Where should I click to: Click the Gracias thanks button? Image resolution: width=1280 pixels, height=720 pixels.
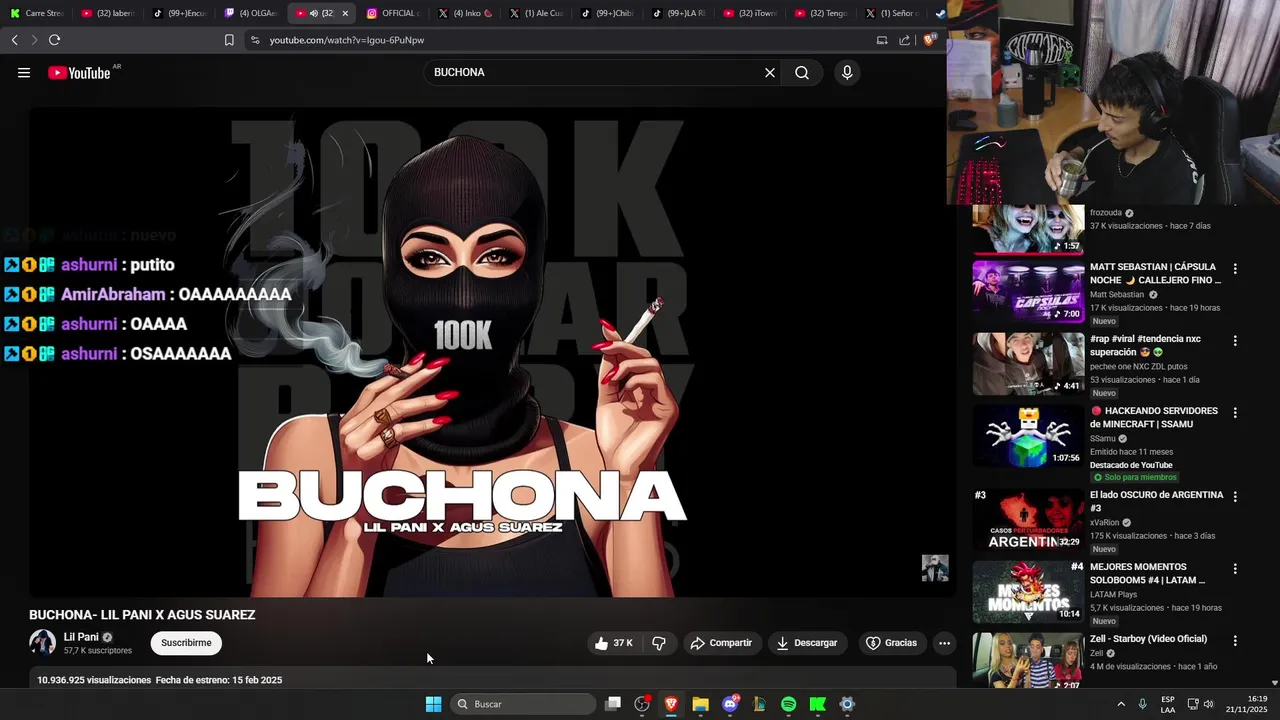tap(891, 643)
